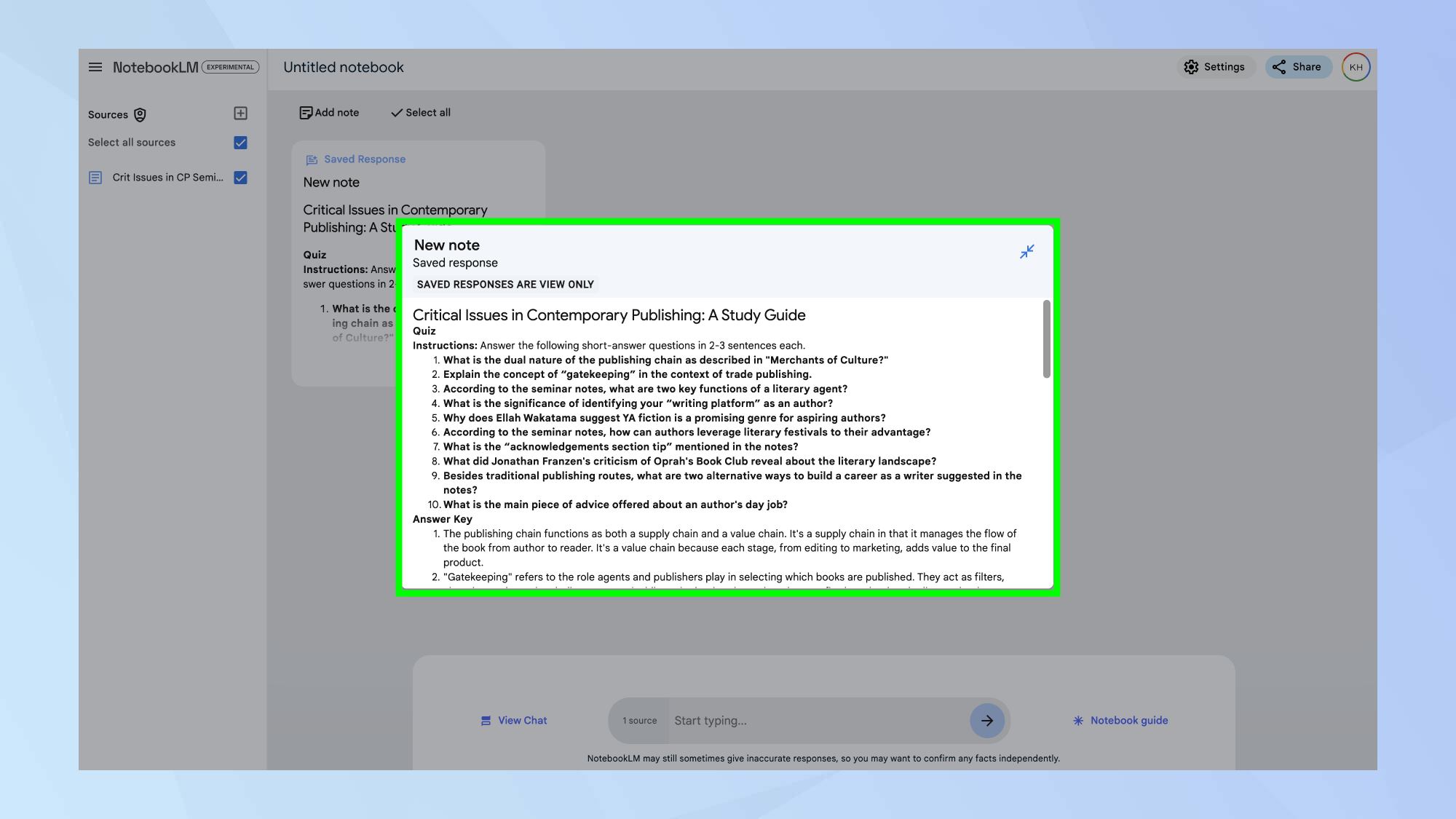This screenshot has height=819, width=1456.
Task: Click the Add note menu item
Action: pyautogui.click(x=328, y=112)
